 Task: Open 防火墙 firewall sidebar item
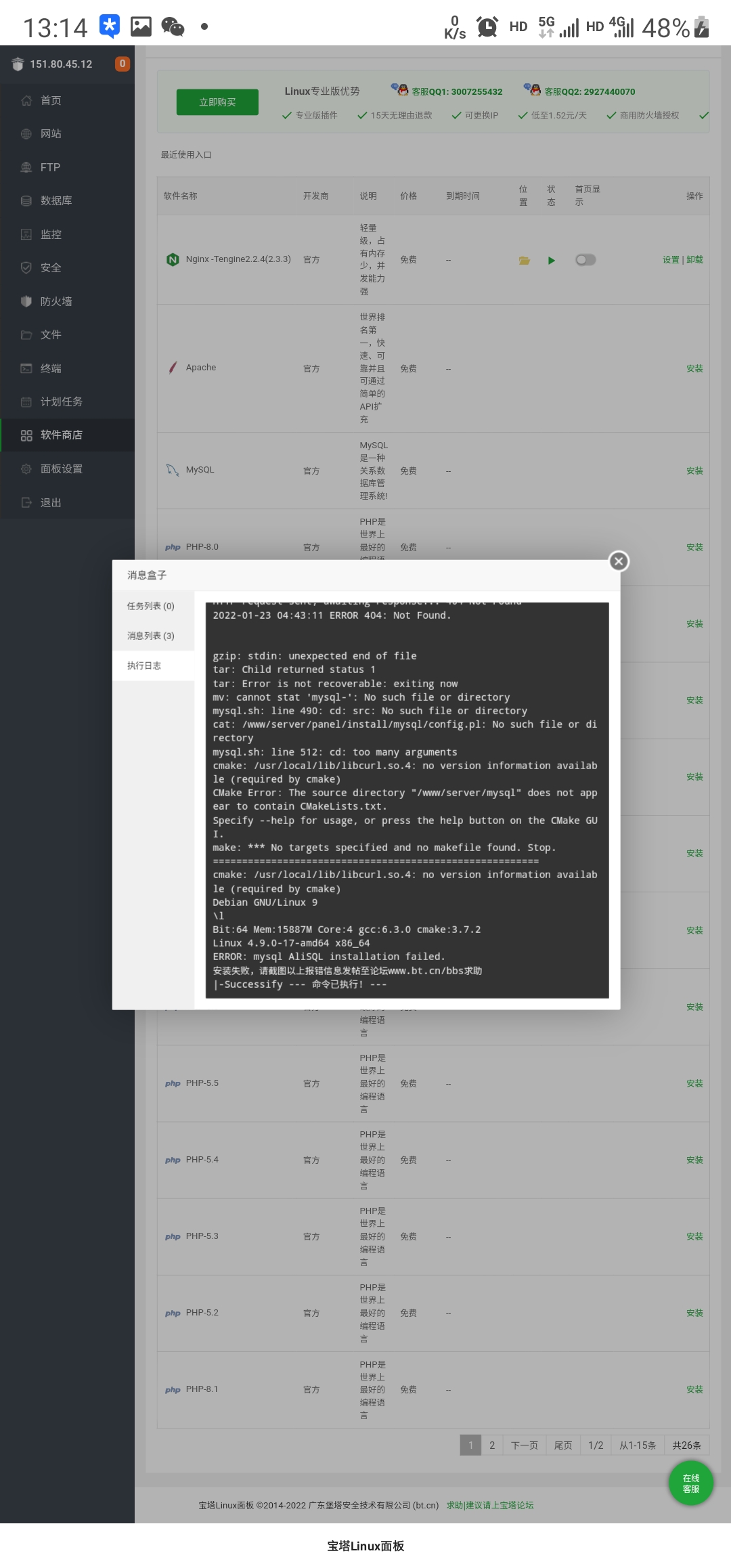point(67,301)
